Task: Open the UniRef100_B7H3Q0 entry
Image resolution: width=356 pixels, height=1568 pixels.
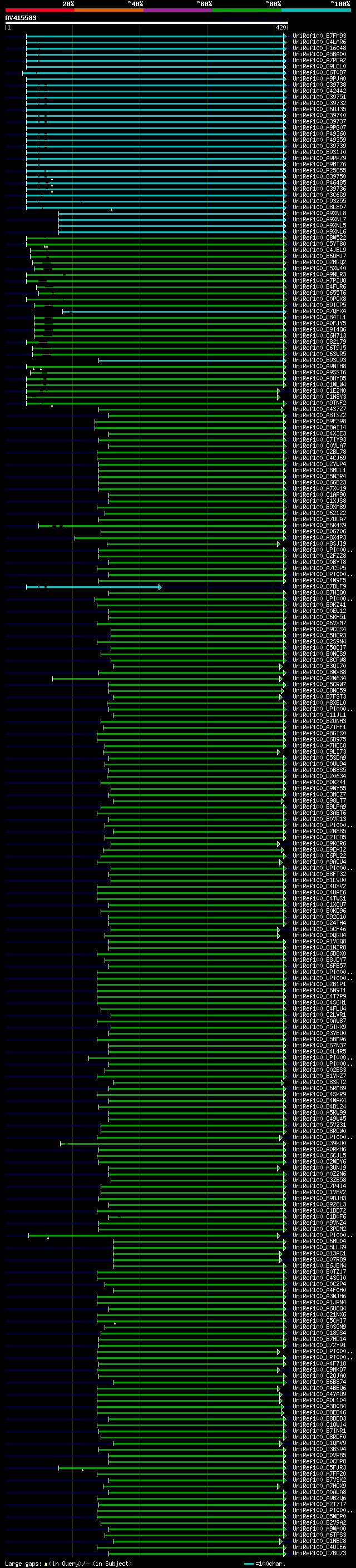Action: click(x=319, y=593)
